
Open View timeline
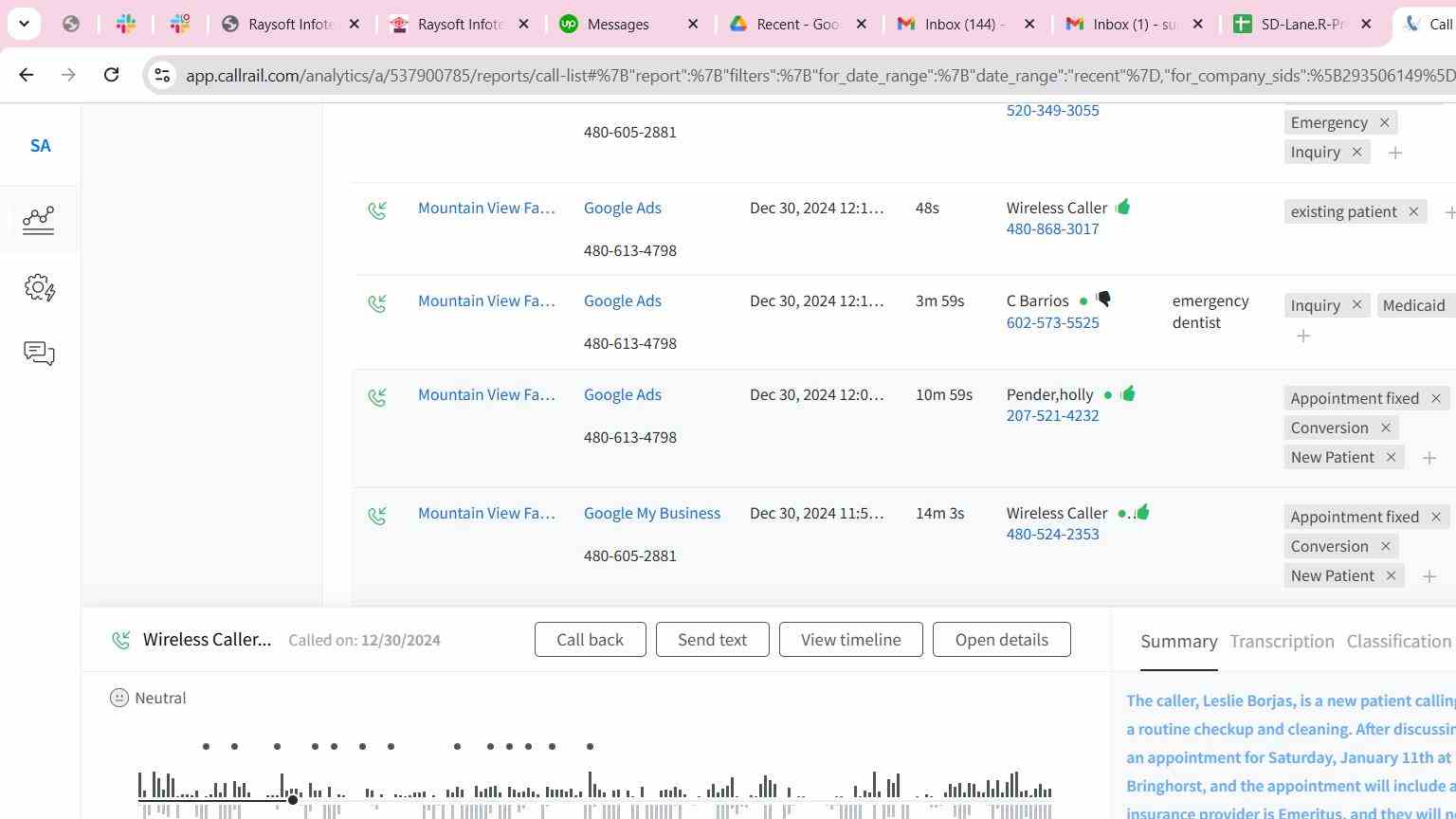point(850,640)
